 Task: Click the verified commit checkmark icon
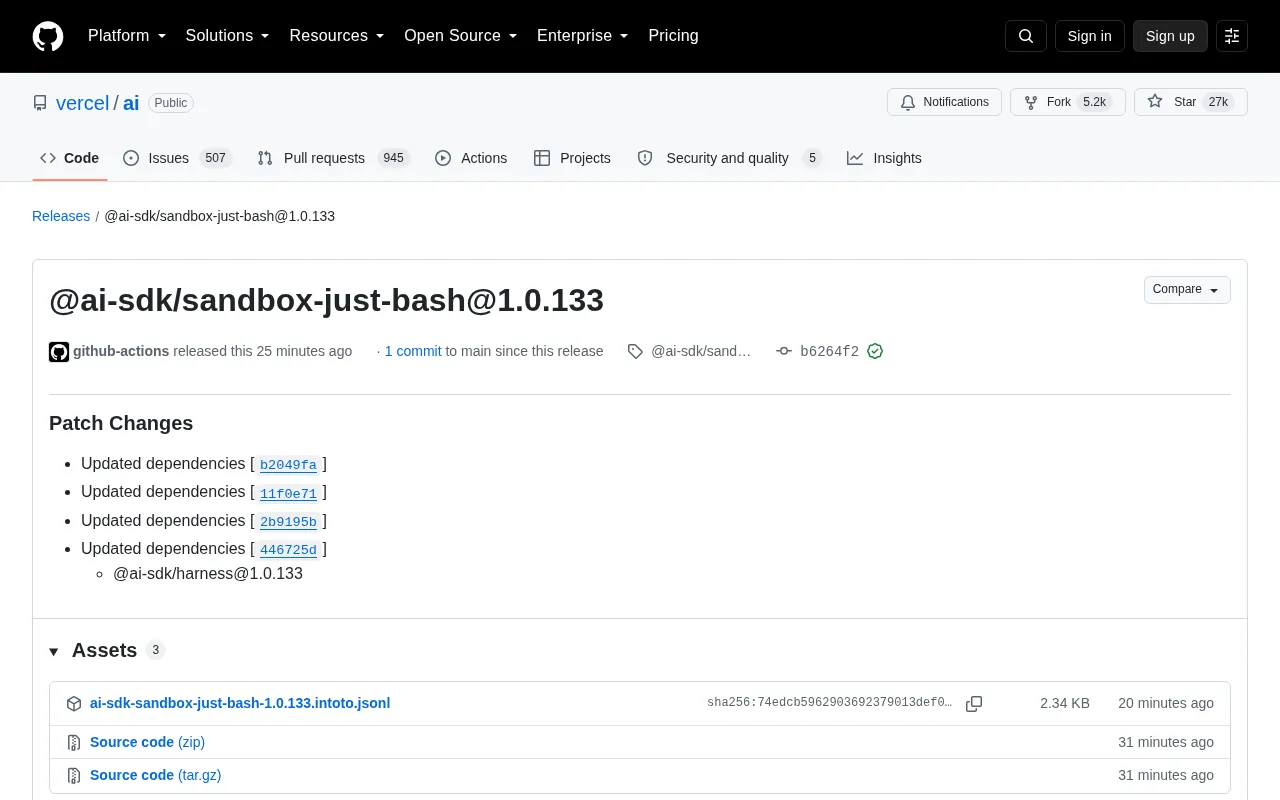pos(875,351)
